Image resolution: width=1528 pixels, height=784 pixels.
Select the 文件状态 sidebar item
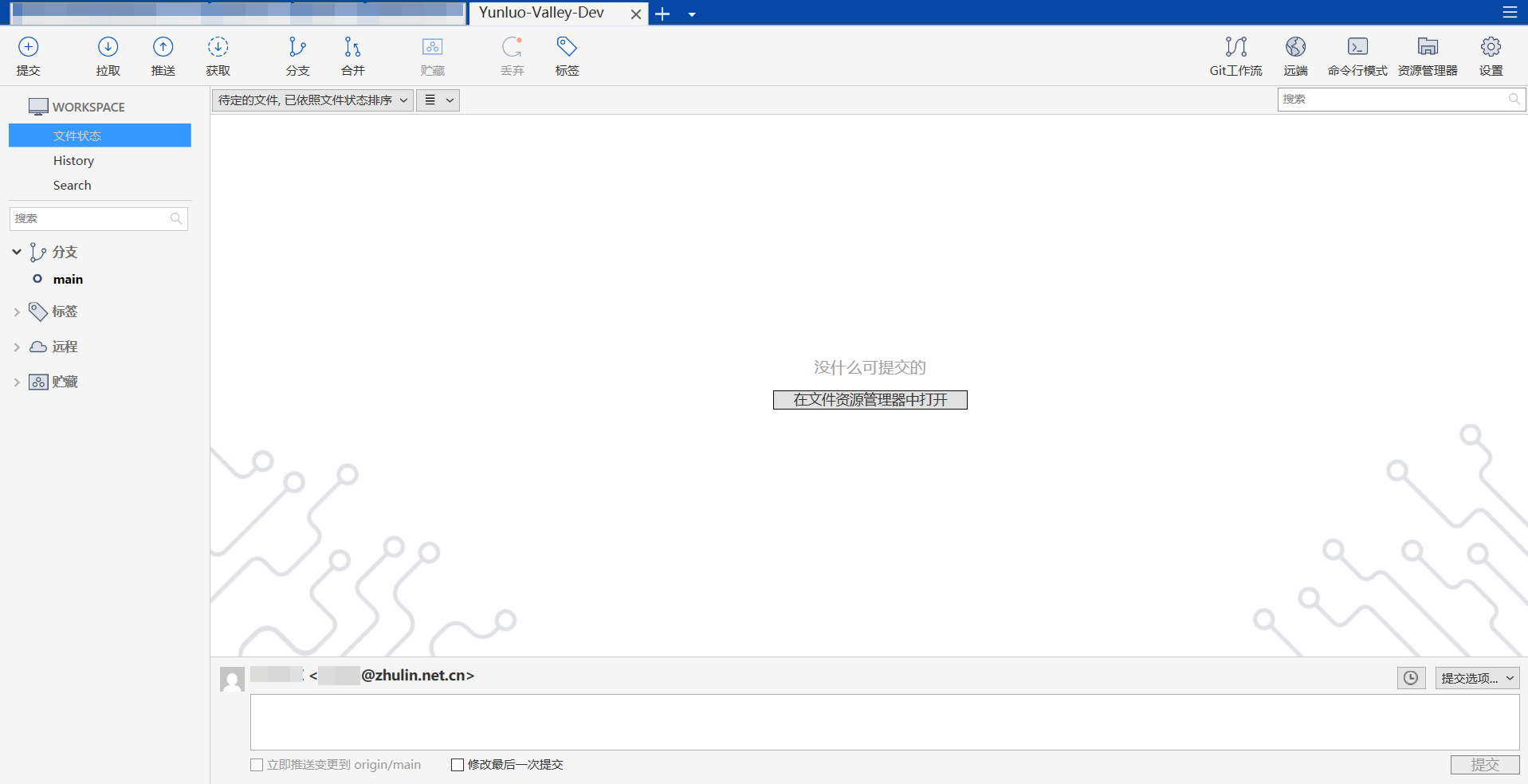coord(100,135)
